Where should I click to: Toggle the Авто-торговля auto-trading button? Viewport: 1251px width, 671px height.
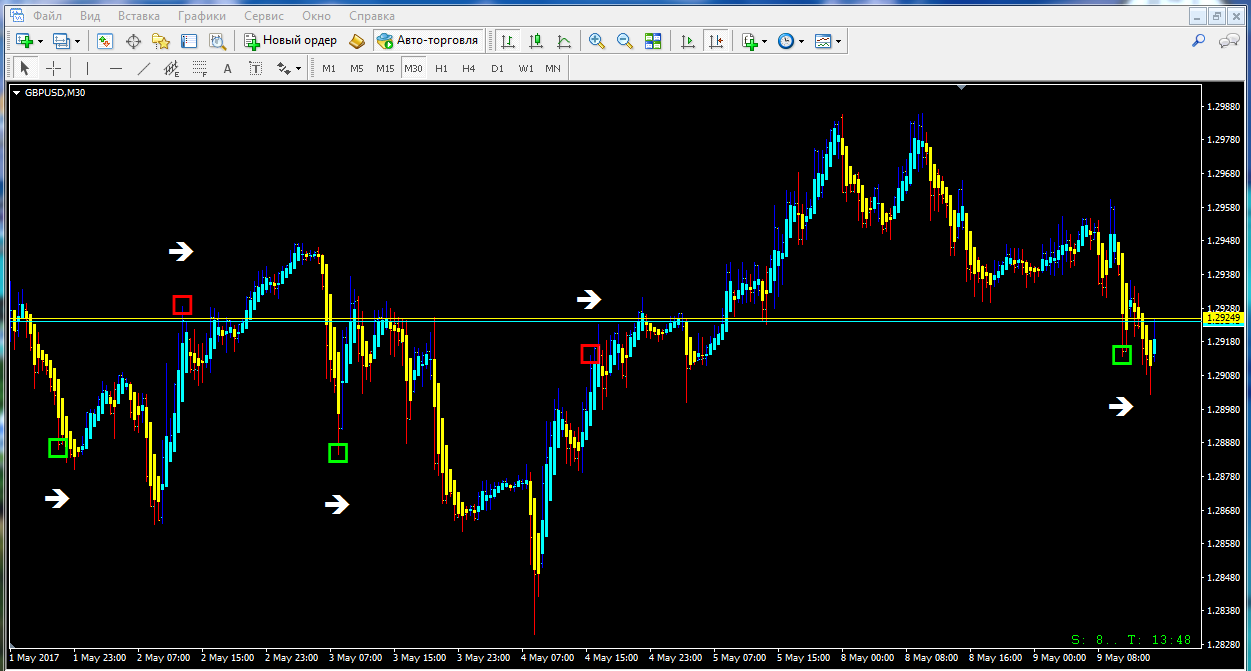click(429, 41)
